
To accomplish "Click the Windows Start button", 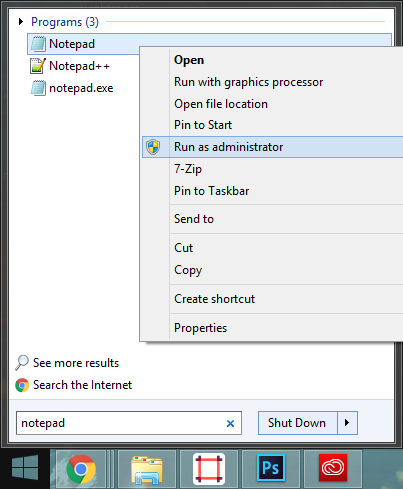I will click(x=25, y=468).
